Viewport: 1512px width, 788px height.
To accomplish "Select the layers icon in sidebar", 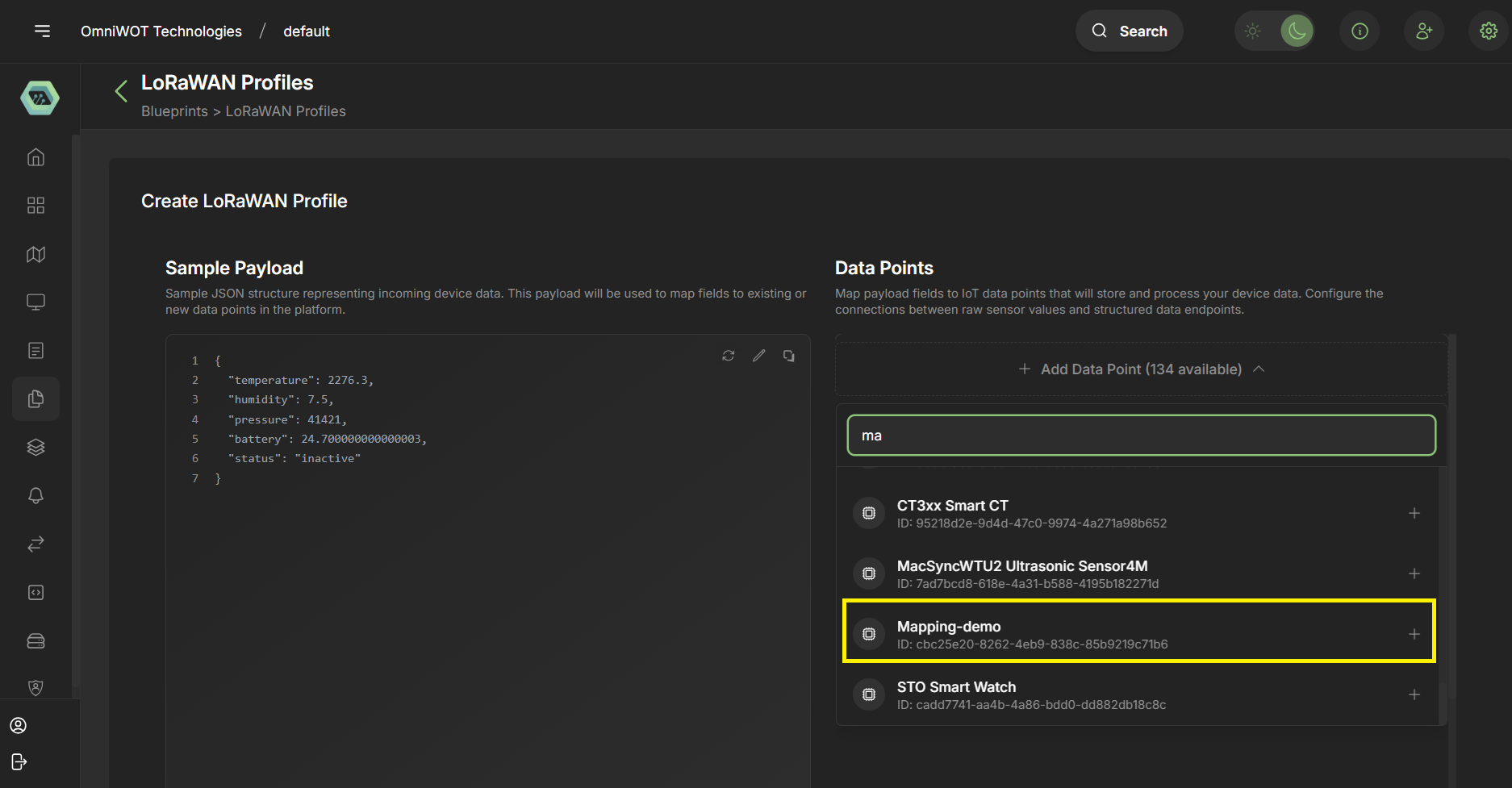I will tap(36, 446).
